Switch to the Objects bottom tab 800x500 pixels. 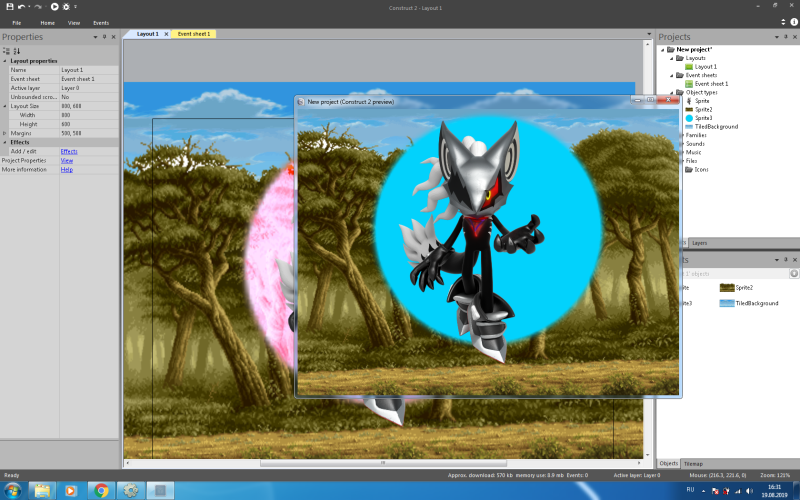point(668,463)
